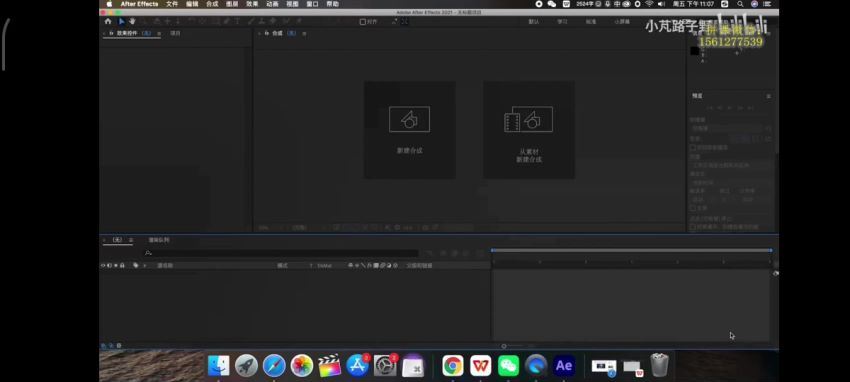This screenshot has width=850, height=382.
Task: Open Google Chrome from the Dock
Action: click(453, 366)
